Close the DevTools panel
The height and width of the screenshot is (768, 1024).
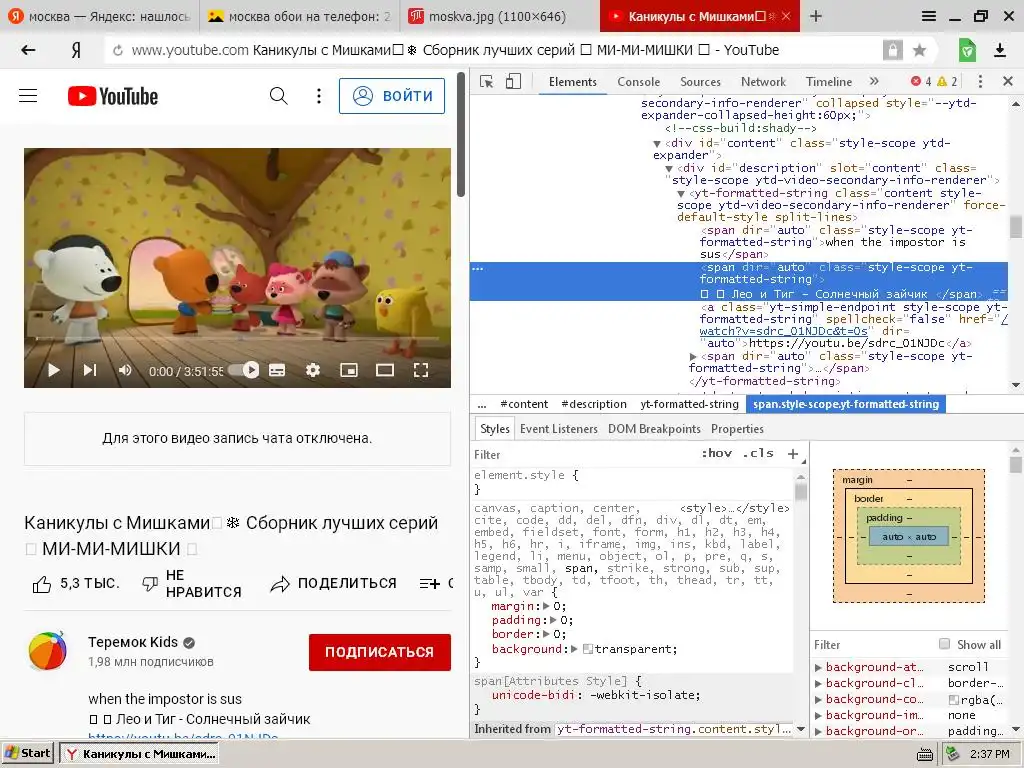[1007, 82]
